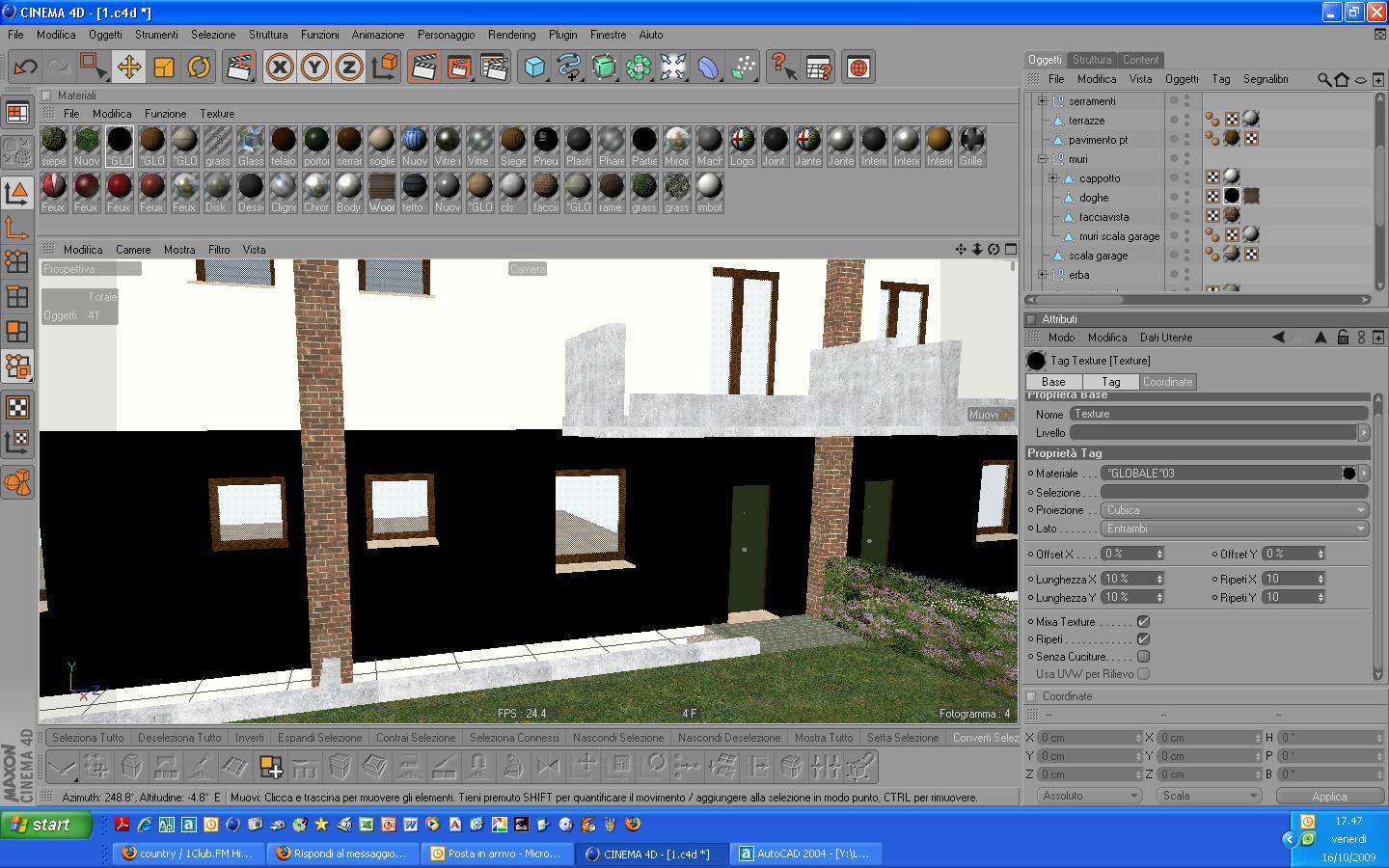This screenshot has height=868, width=1389.
Task: Click the Seleziona Tutto button
Action: click(88, 738)
